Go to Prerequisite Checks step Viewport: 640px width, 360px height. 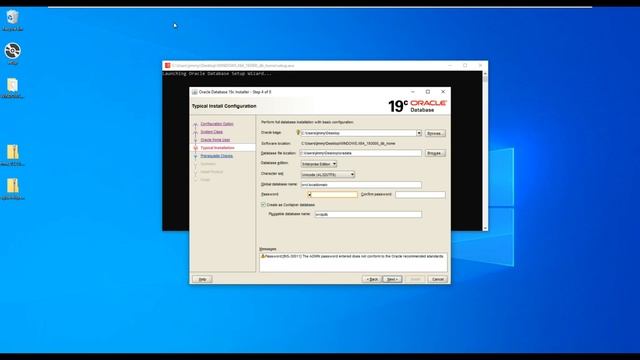pos(216,156)
